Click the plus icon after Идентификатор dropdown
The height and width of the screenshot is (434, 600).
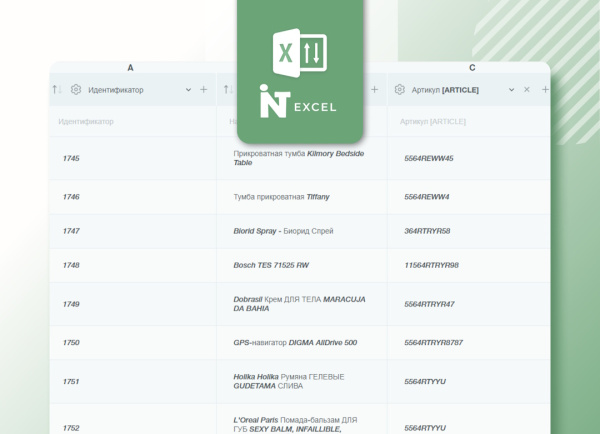(204, 90)
